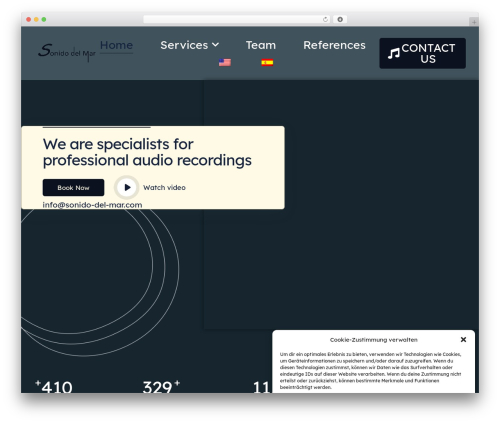Click the red close window button
The width and height of the screenshot is (500, 423).
click(29, 19)
